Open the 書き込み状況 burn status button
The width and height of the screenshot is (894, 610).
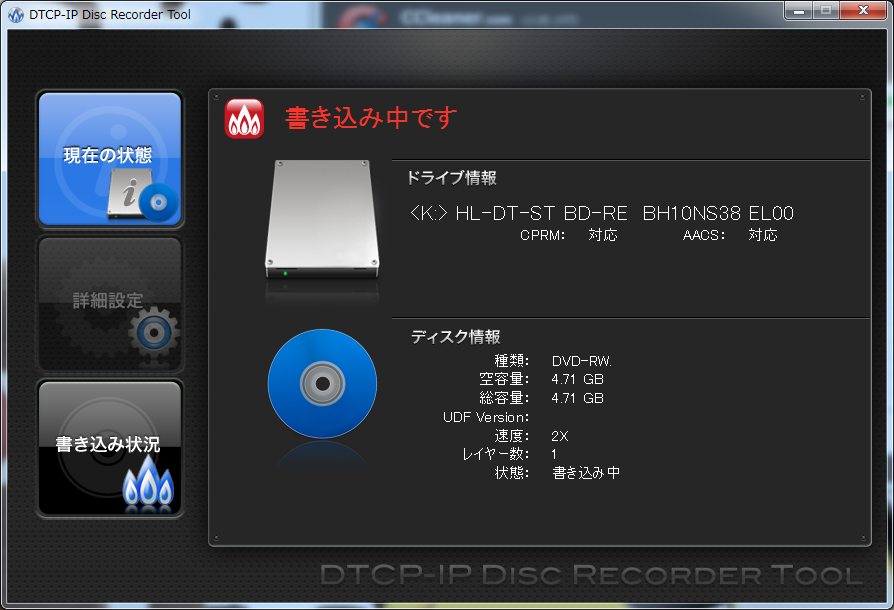coord(110,449)
